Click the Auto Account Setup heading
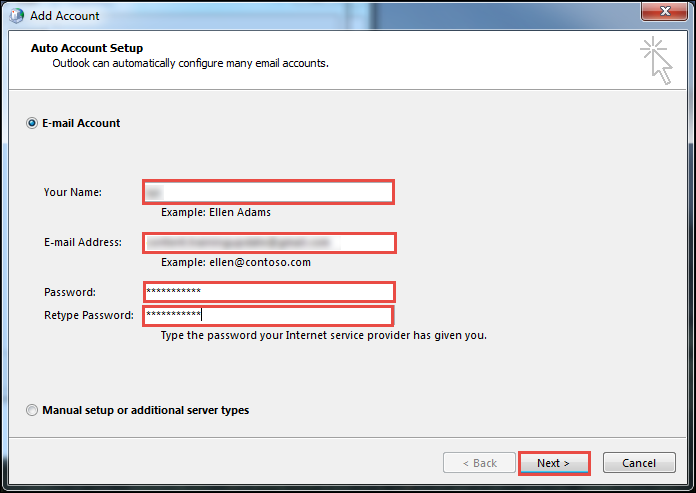This screenshot has width=696, height=493. (87, 48)
